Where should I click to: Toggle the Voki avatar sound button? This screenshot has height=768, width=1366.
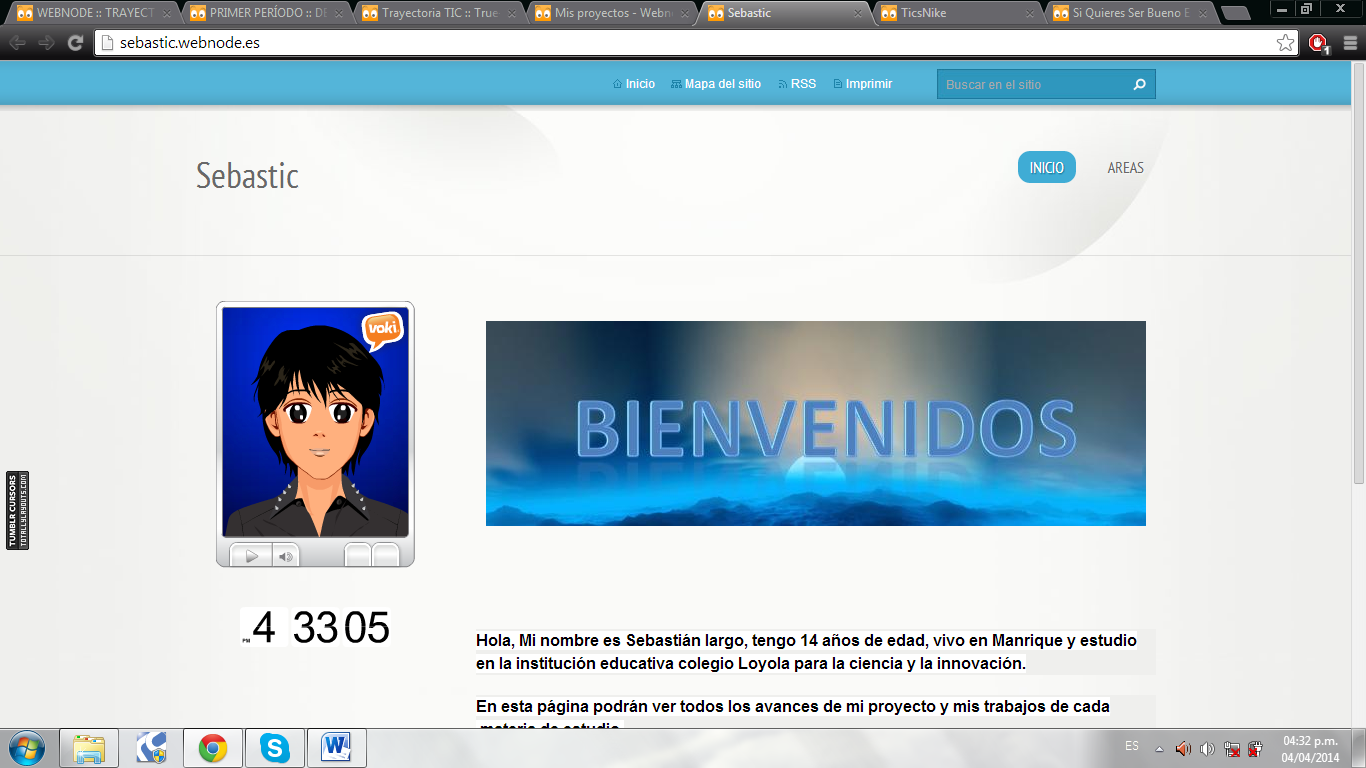285,556
